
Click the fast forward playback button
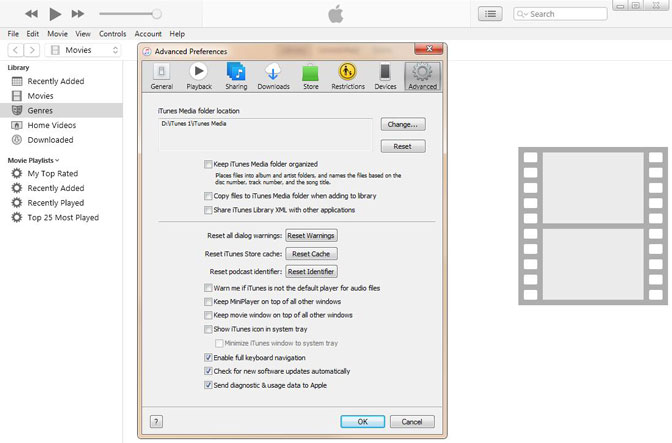tap(78, 14)
